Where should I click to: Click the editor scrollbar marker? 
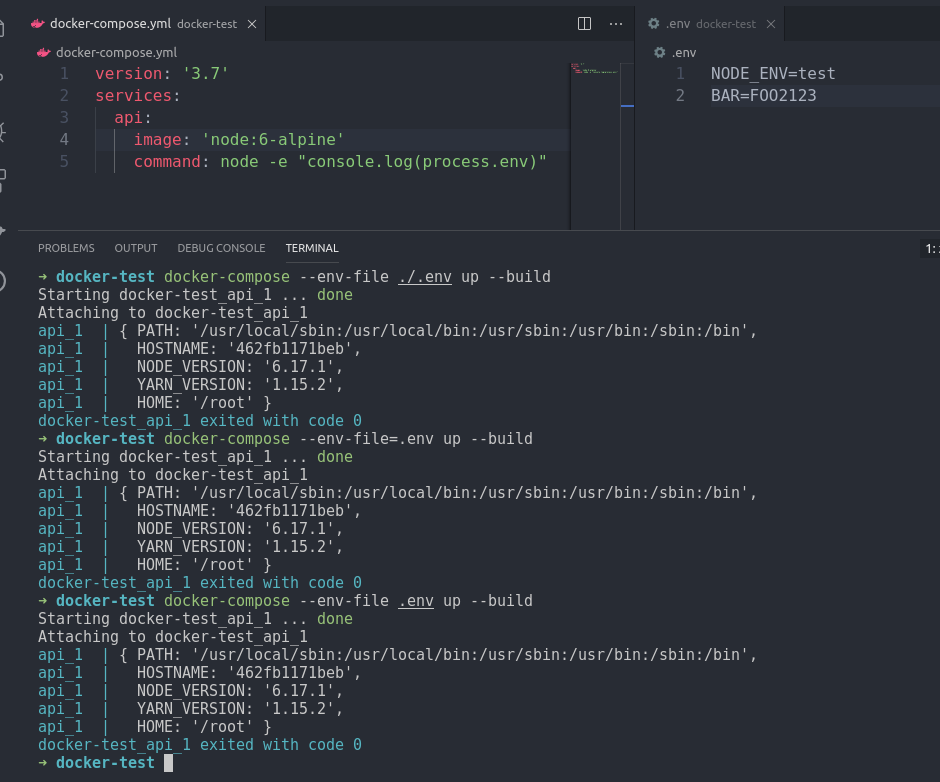tap(627, 106)
